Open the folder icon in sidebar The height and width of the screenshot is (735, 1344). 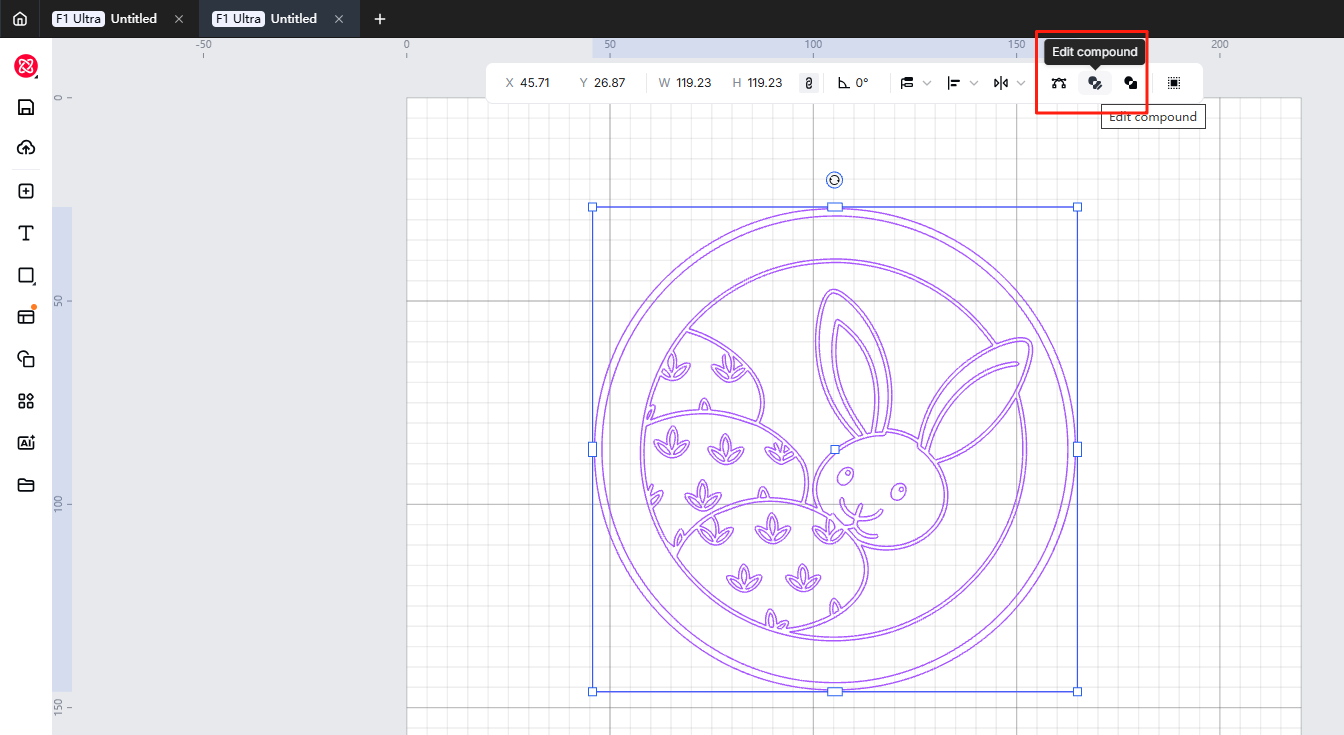tap(26, 485)
